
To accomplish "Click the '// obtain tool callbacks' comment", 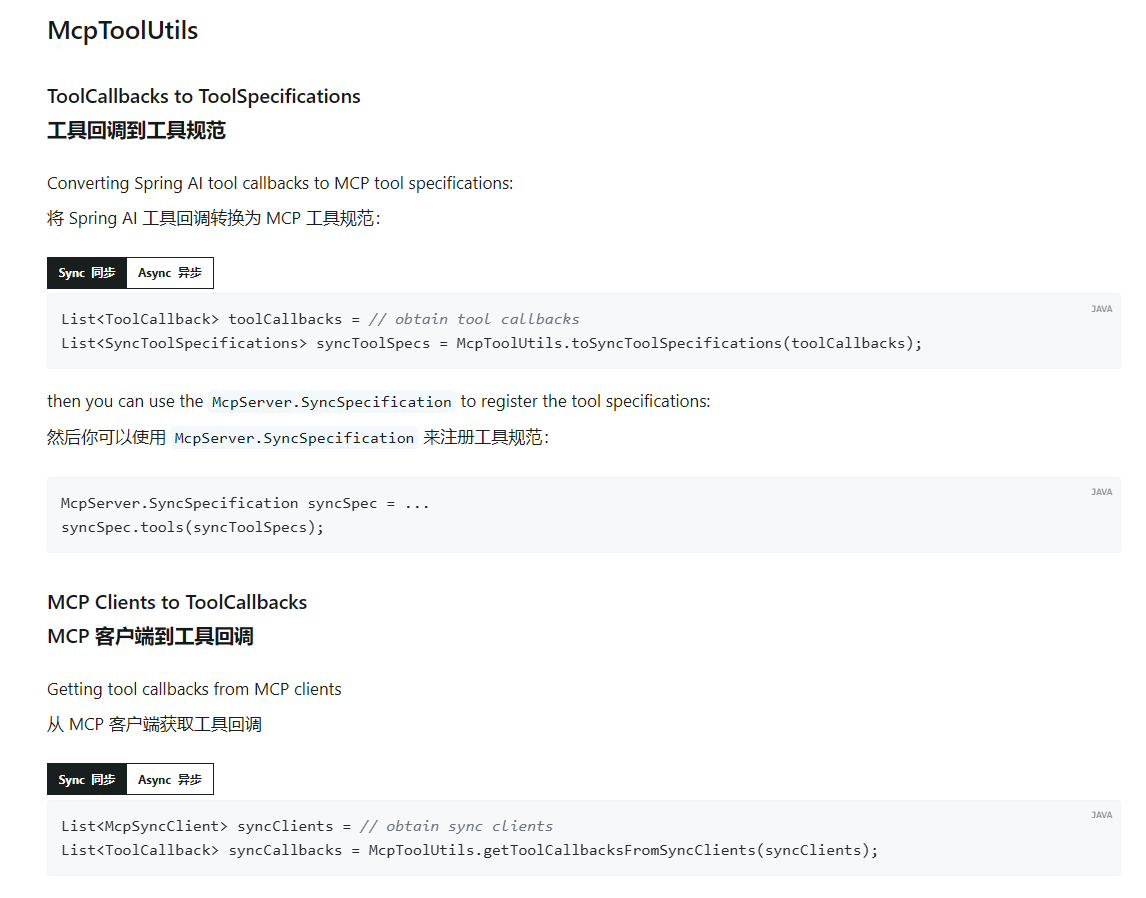I will pos(473,319).
